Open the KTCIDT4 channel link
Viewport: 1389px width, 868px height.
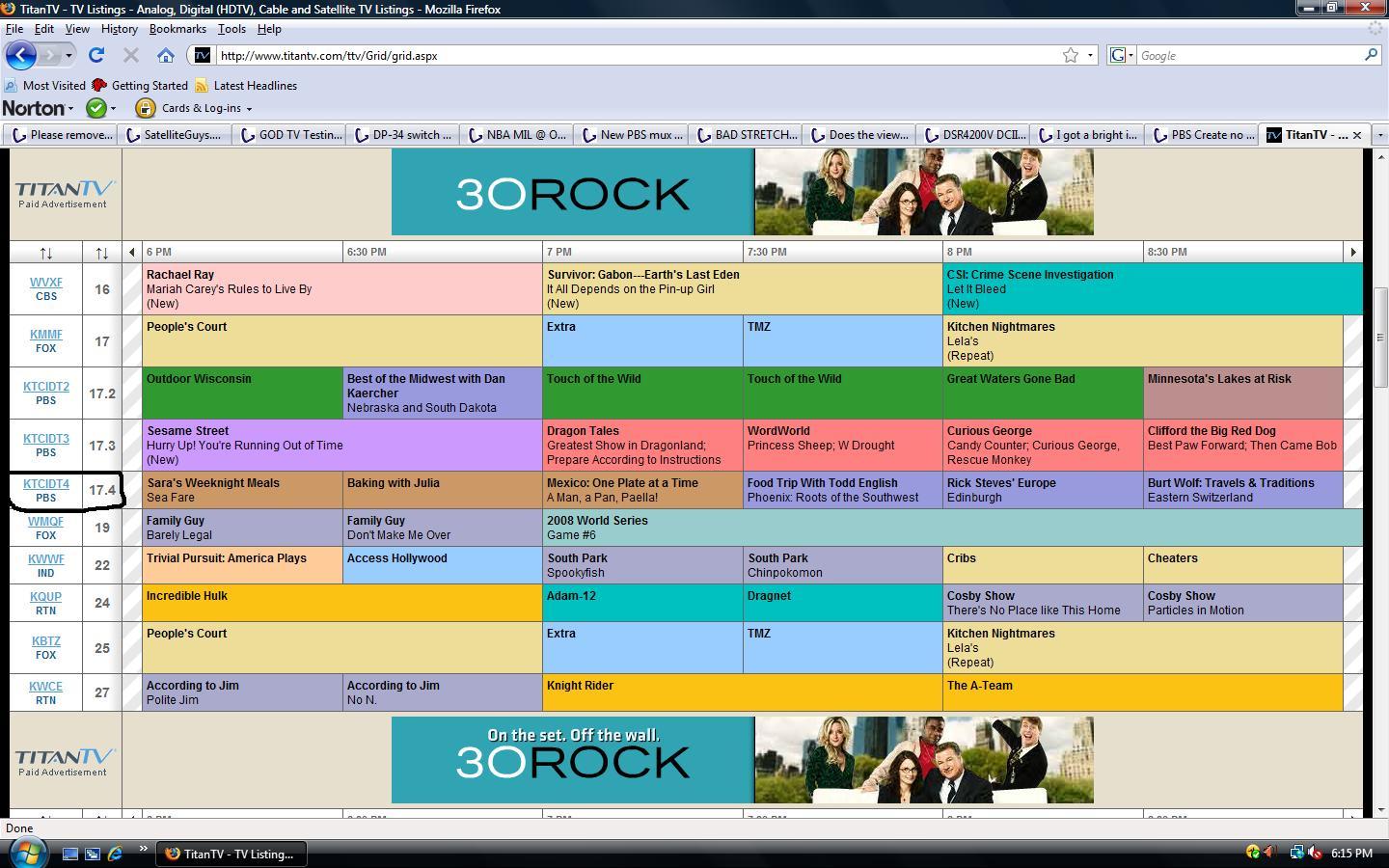46,483
